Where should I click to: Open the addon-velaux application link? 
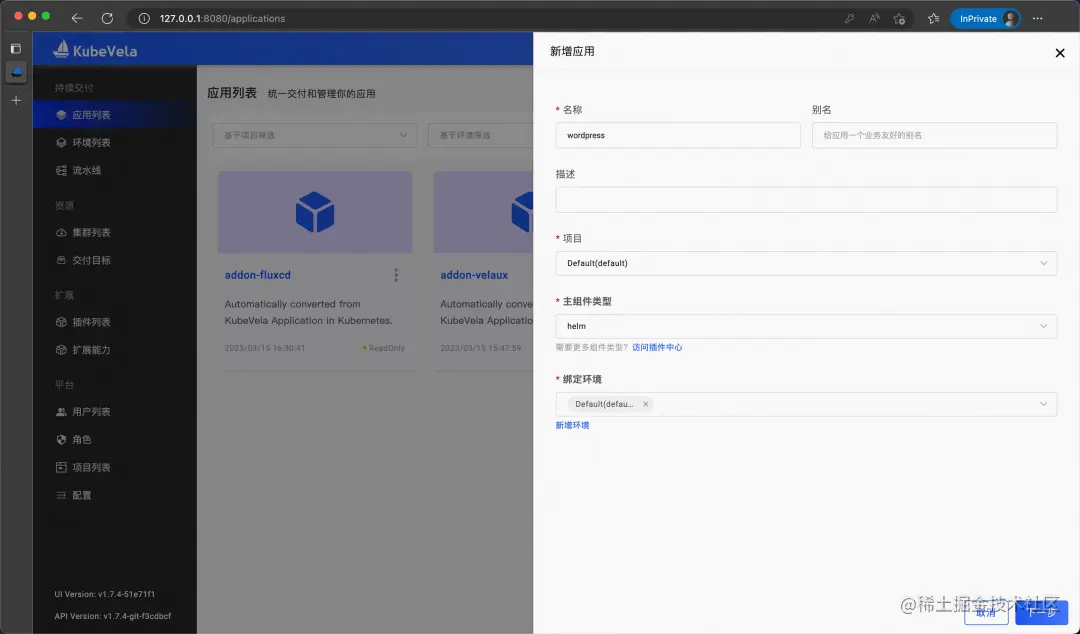pyautogui.click(x=474, y=275)
